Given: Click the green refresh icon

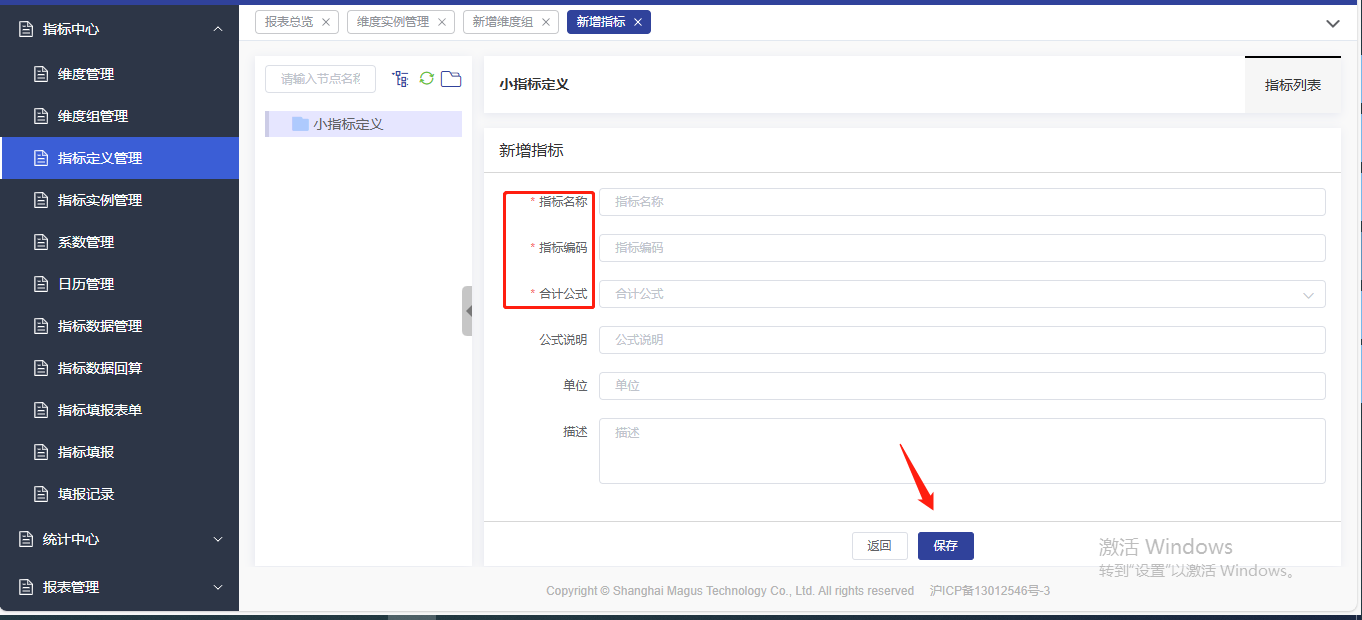Looking at the screenshot, I should 427,79.
